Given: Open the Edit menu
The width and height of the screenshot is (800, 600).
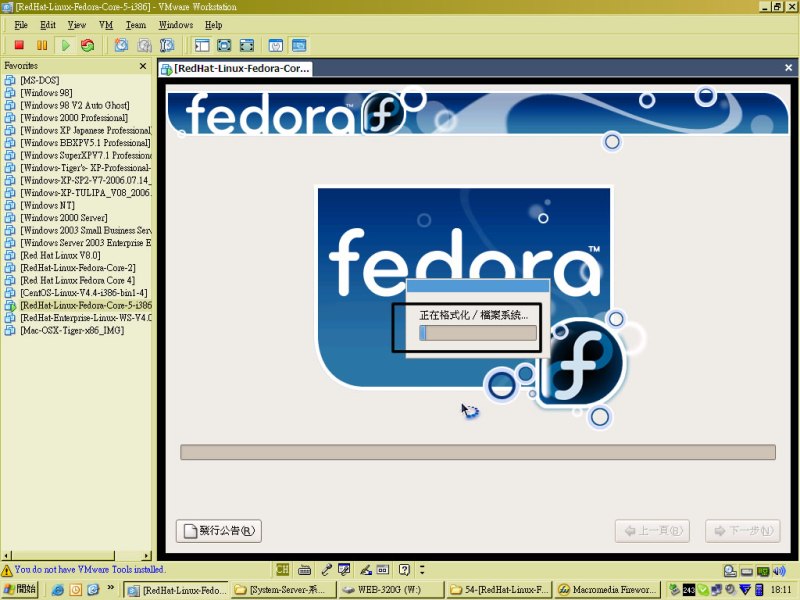Looking at the screenshot, I should tap(48, 25).
